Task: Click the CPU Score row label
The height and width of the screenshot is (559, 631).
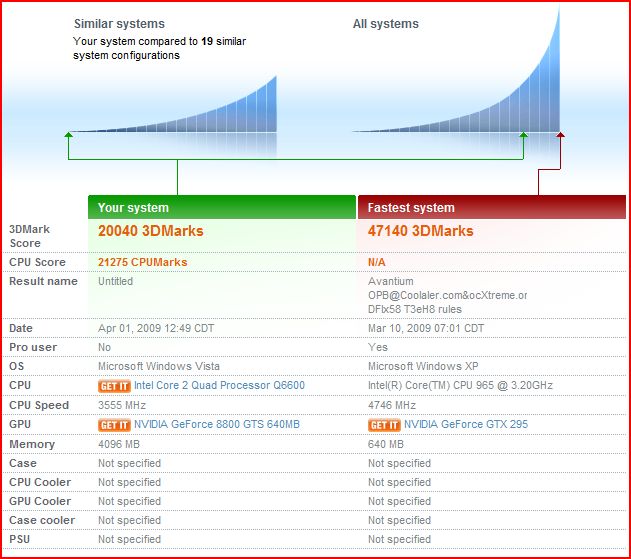Action: tap(37, 262)
